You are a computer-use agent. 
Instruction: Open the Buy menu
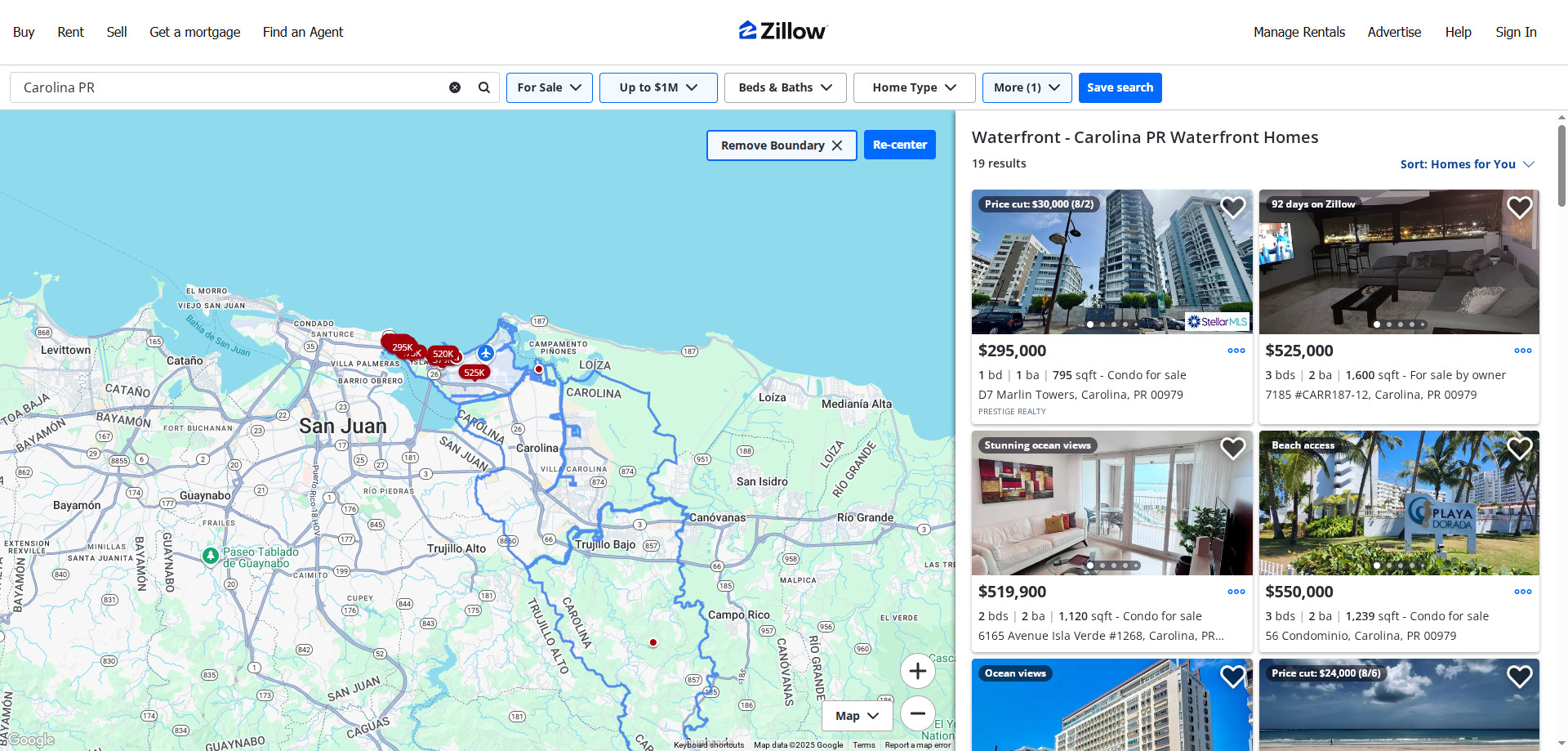coord(24,32)
